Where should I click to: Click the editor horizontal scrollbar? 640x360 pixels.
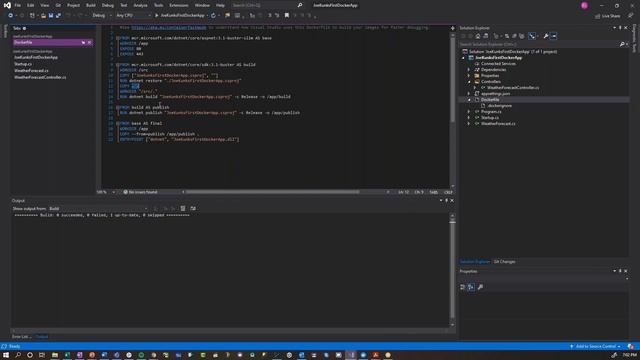click(x=273, y=192)
